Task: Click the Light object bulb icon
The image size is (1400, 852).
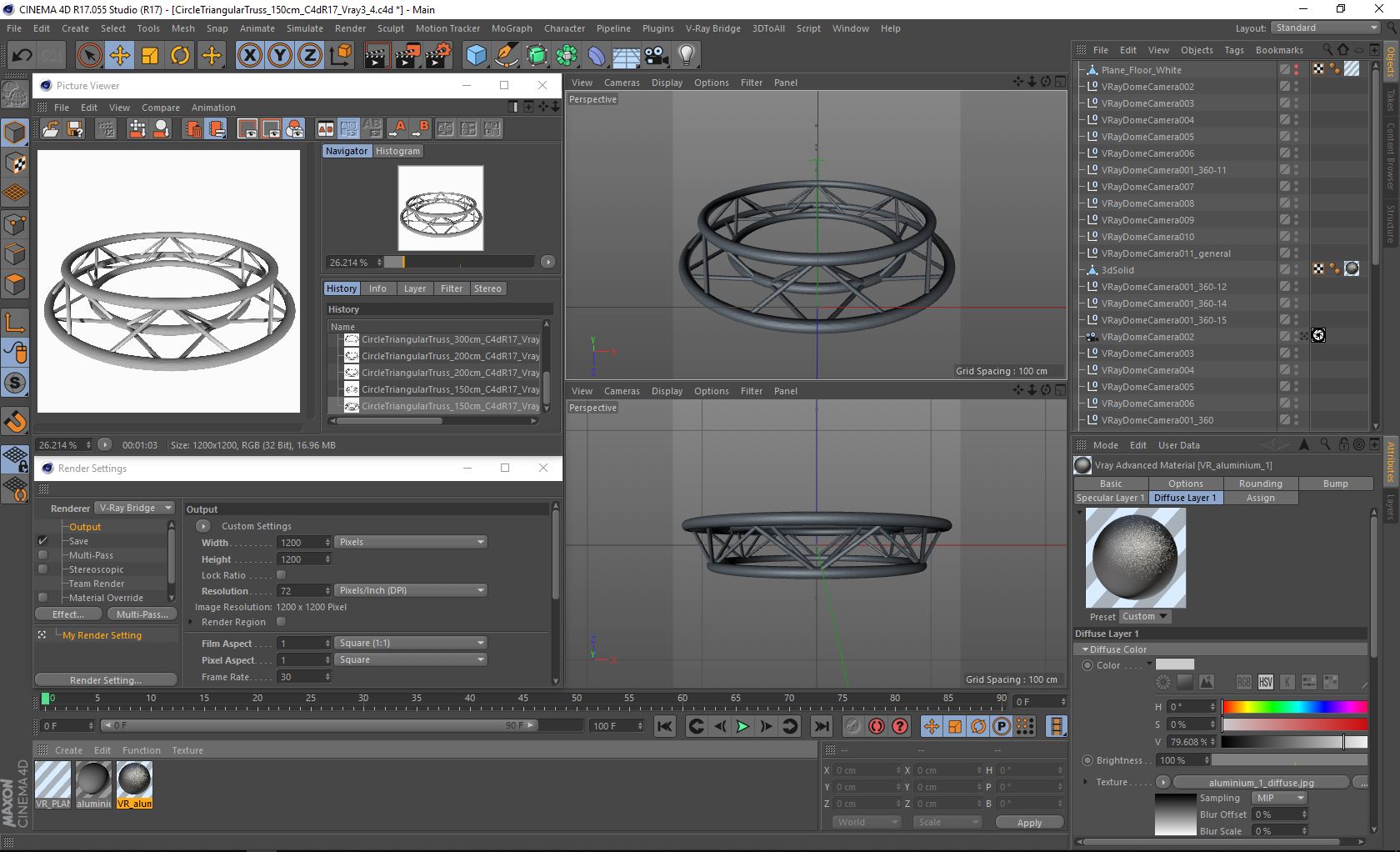Action: pyautogui.click(x=686, y=56)
